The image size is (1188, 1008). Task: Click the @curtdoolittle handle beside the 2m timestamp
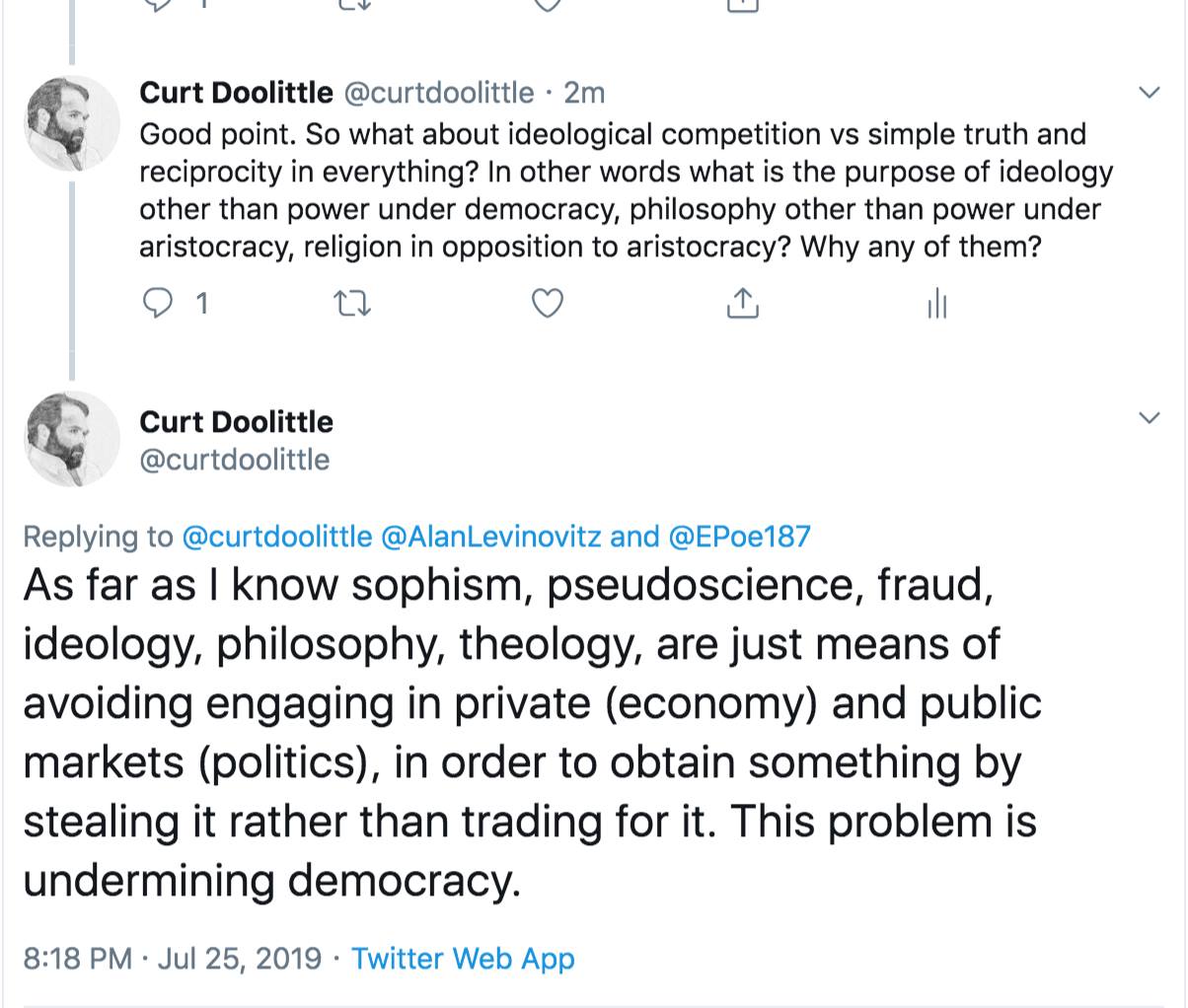pyautogui.click(x=438, y=93)
